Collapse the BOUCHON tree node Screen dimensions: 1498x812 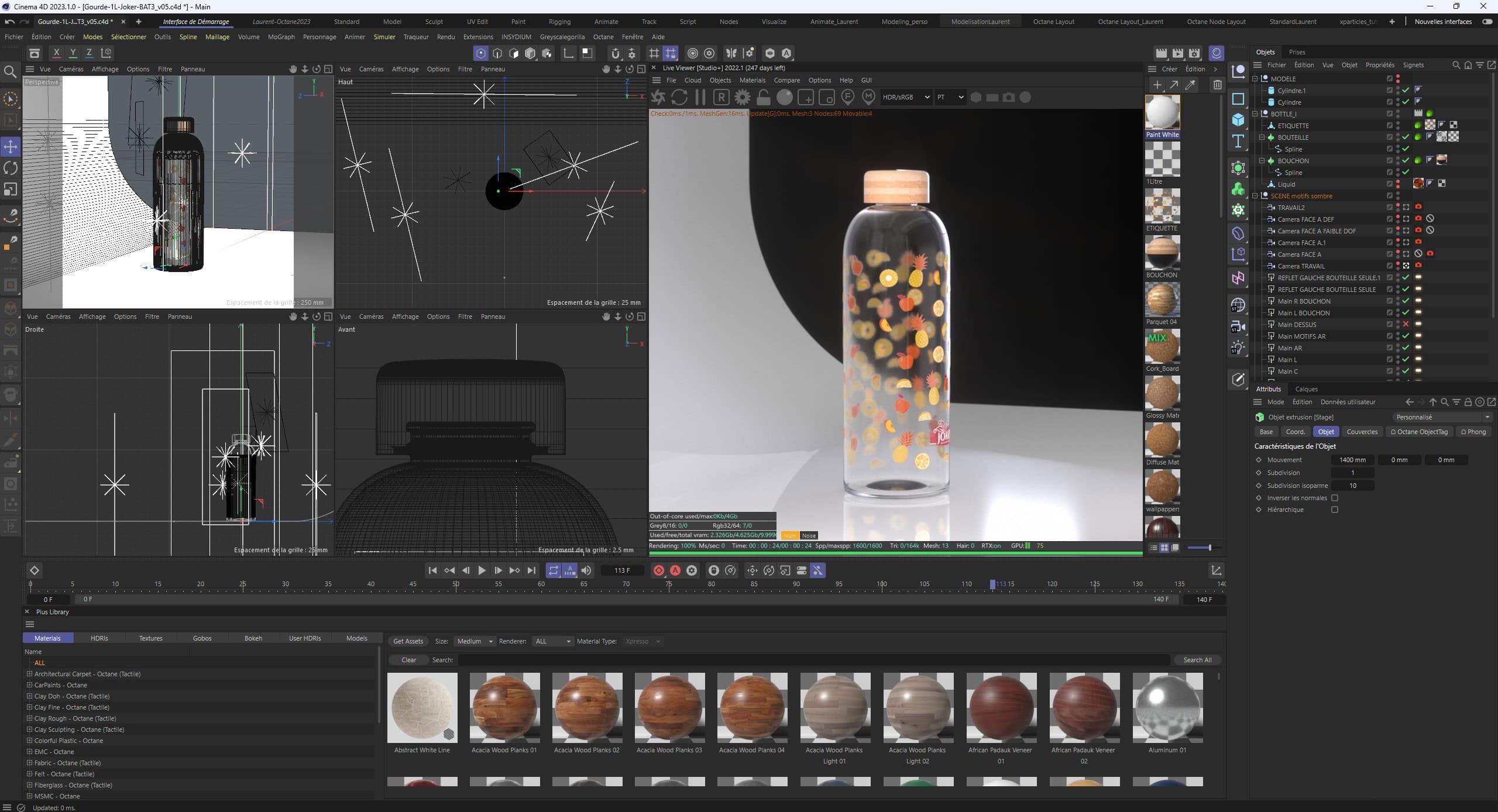click(1262, 160)
